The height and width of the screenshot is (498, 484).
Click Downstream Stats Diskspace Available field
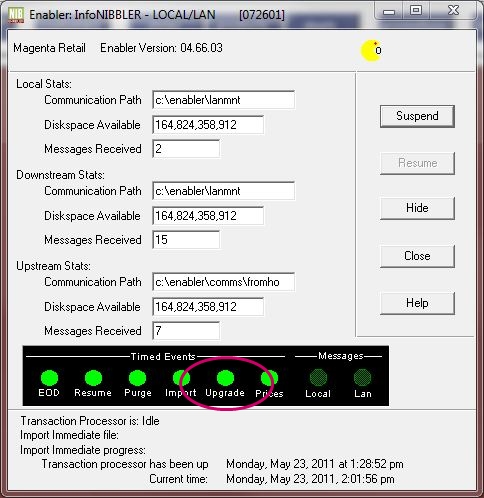coord(208,216)
